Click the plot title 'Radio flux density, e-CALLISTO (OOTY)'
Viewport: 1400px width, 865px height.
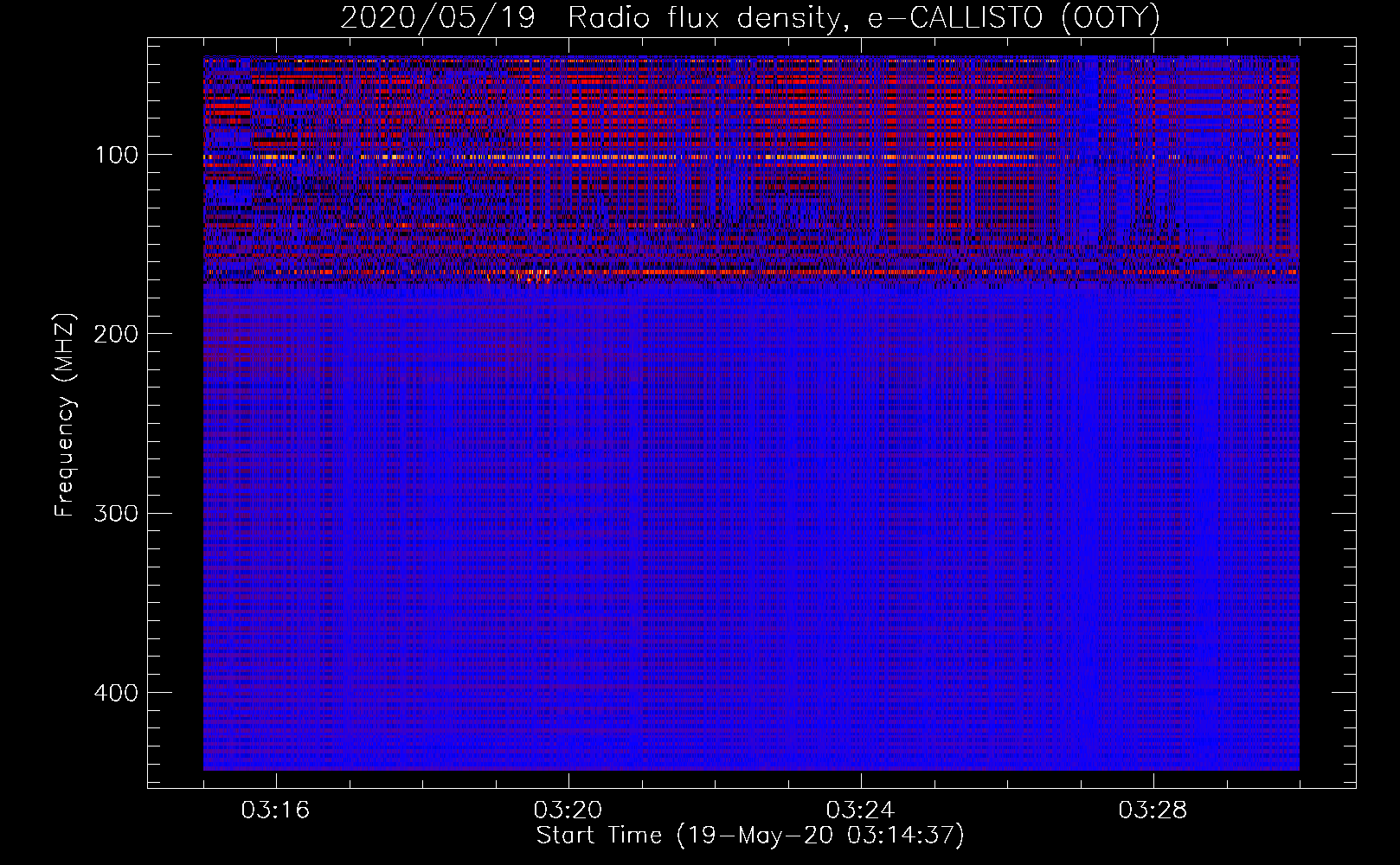[x=864, y=18]
